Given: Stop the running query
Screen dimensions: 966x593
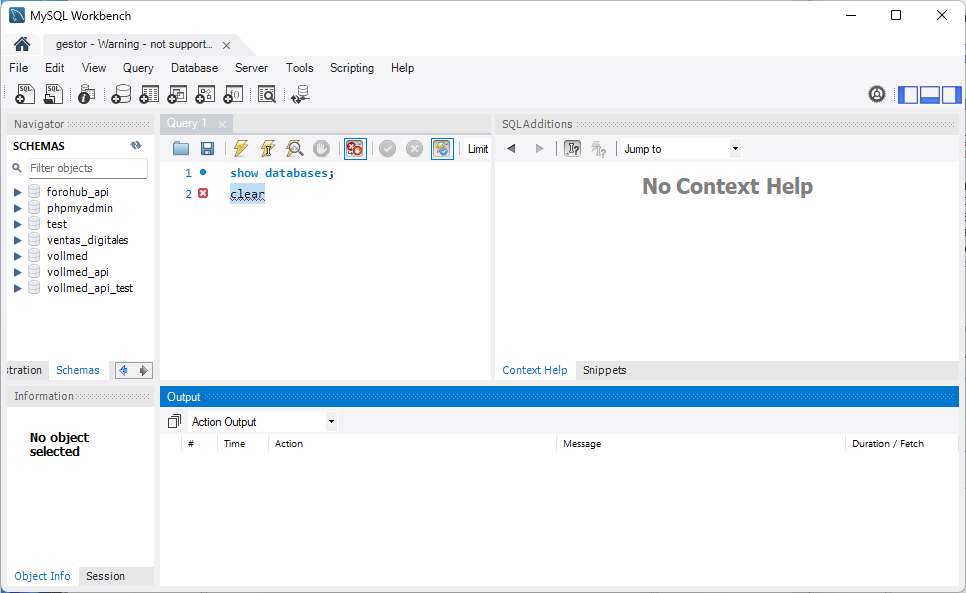Looking at the screenshot, I should coord(322,148).
